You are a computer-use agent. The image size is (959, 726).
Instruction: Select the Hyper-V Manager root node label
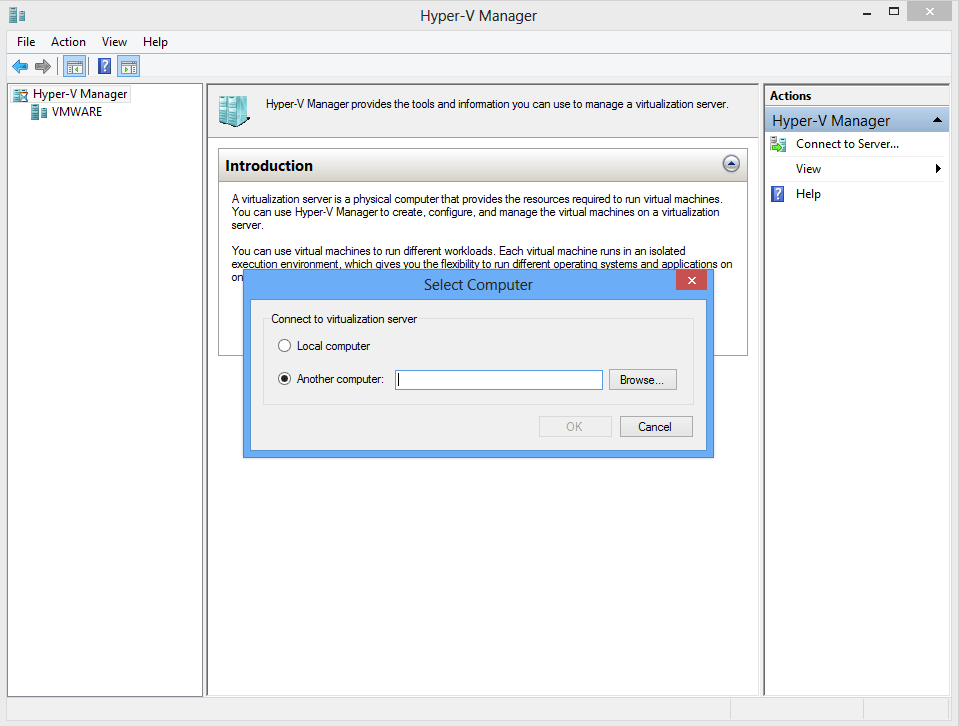click(80, 94)
